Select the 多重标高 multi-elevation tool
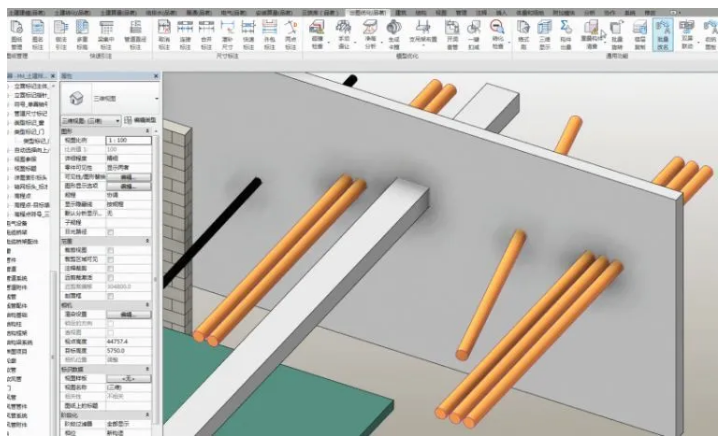 (82, 35)
